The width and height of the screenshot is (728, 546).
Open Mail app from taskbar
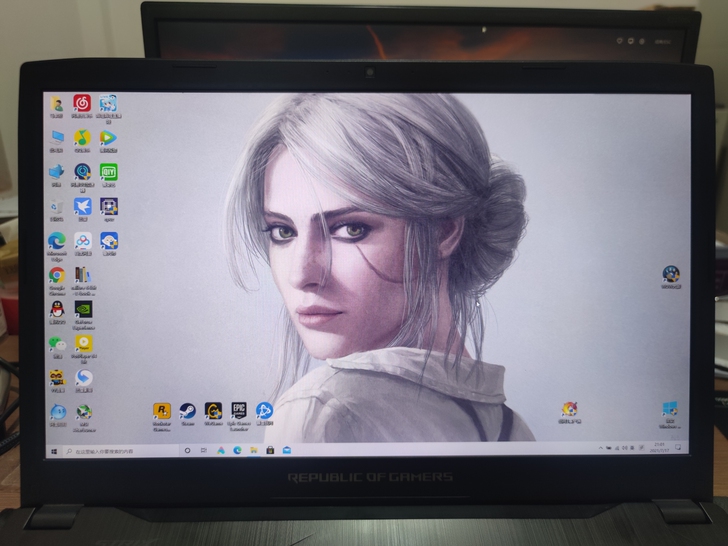[287, 450]
